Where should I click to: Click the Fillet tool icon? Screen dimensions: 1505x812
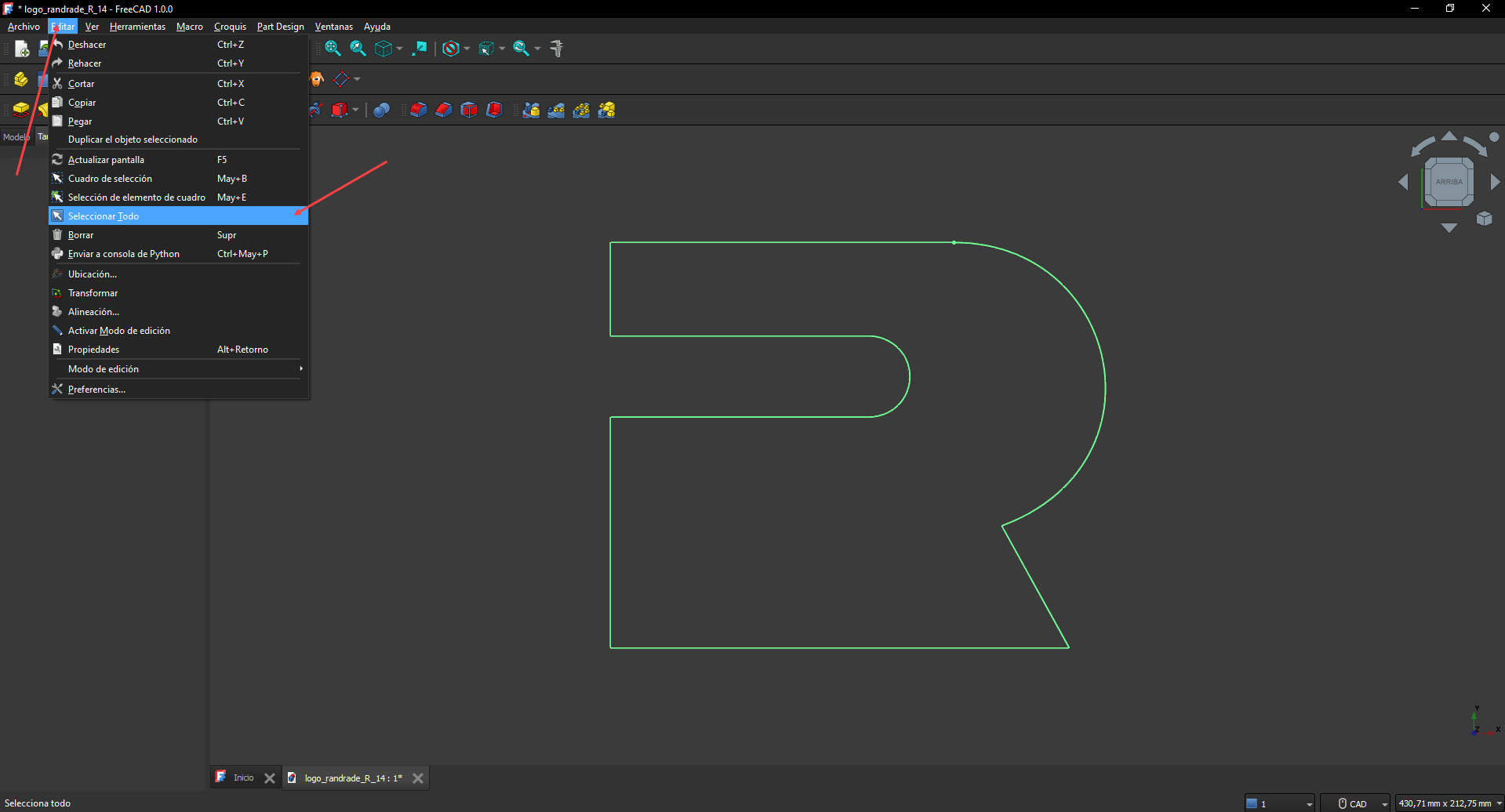pos(419,110)
